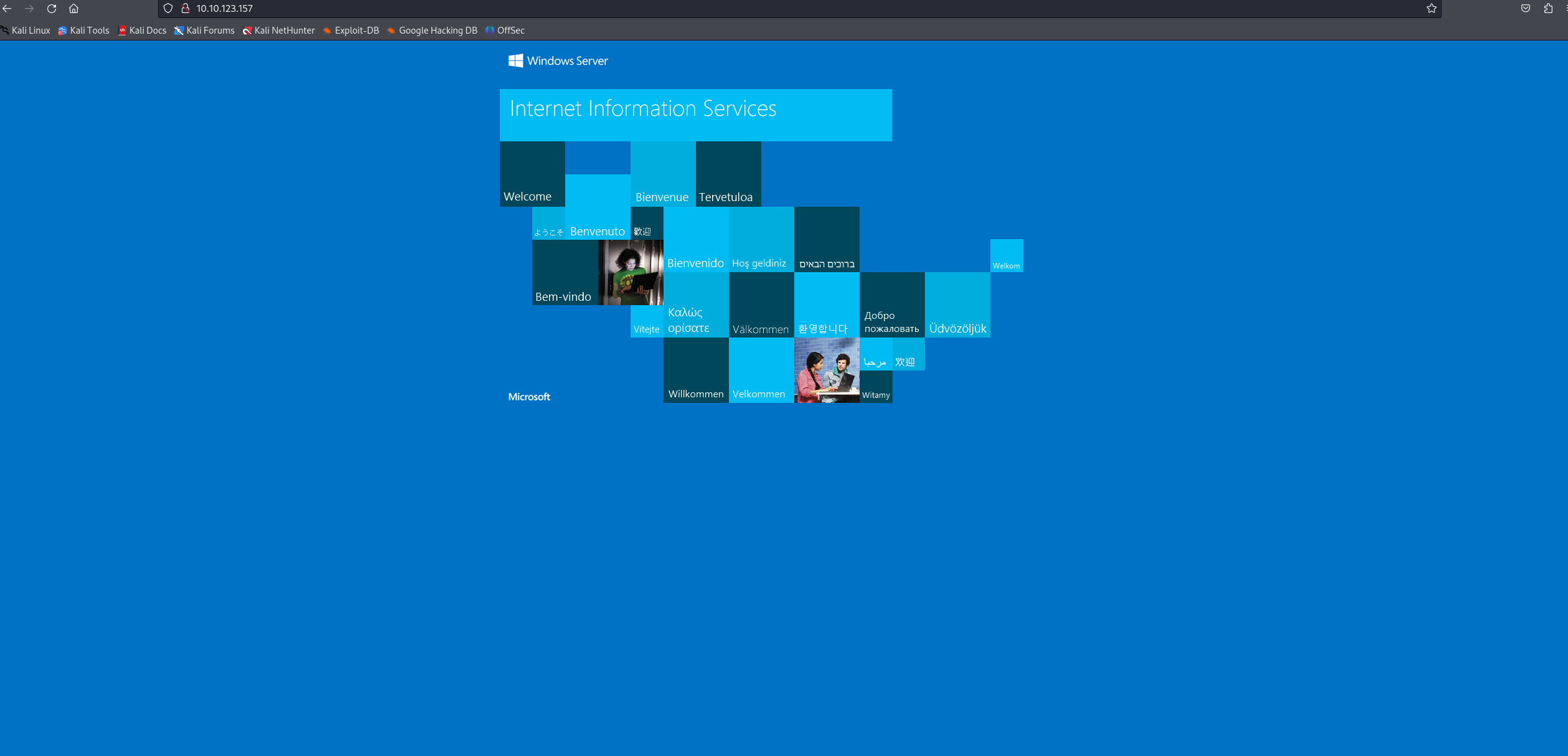This screenshot has height=756, width=1568.
Task: Click the forward navigation arrow
Action: click(x=29, y=9)
